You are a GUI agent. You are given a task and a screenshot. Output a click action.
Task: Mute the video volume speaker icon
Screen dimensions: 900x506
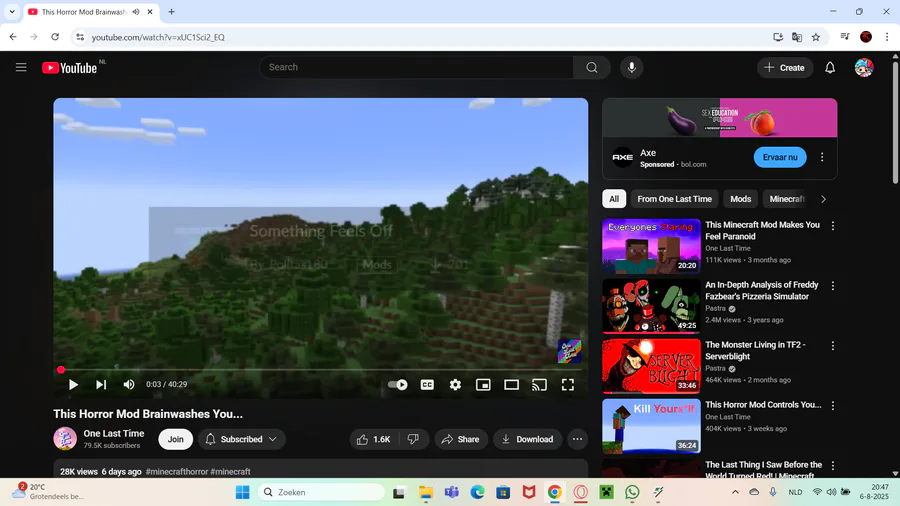tap(129, 384)
